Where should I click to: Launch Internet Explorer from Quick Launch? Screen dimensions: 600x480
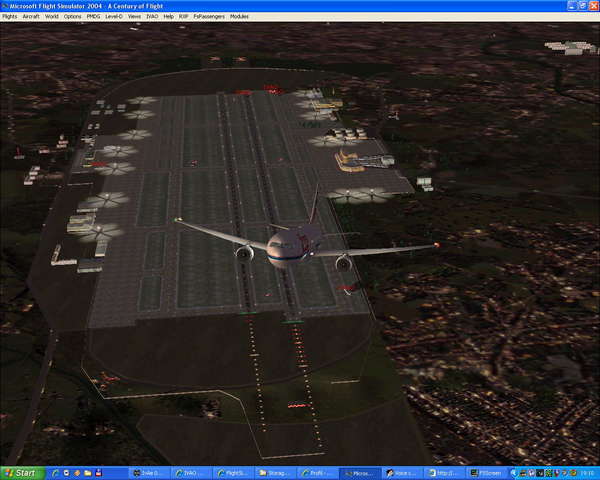tap(55, 473)
